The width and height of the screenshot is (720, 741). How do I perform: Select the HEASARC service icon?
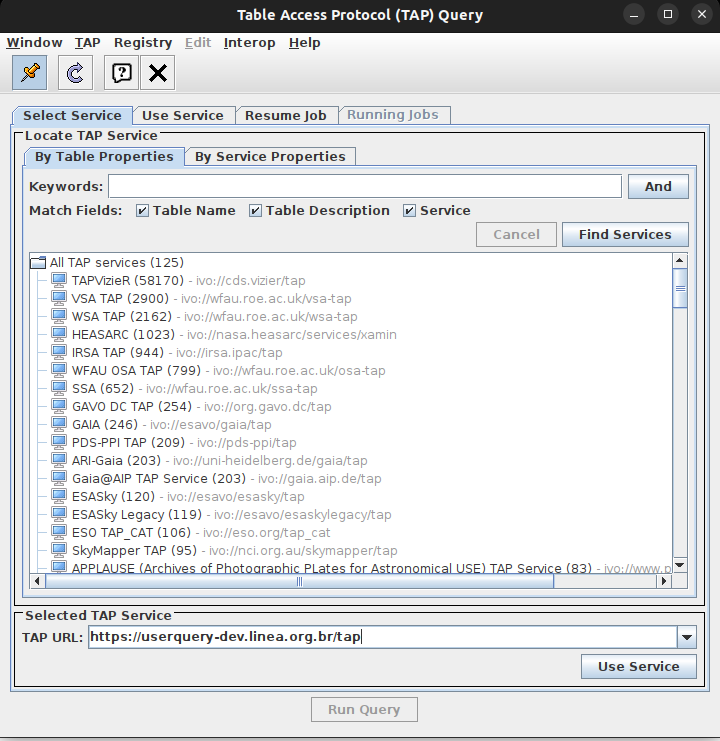pyautogui.click(x=58, y=335)
